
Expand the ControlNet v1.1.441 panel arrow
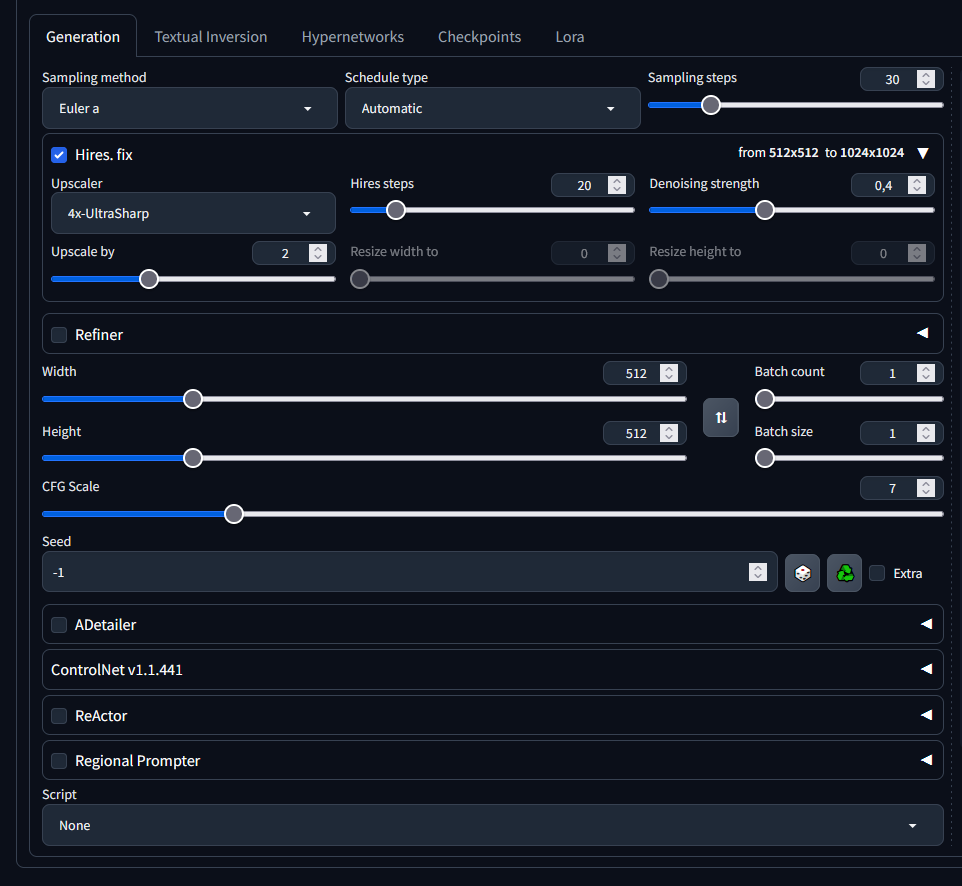925,670
